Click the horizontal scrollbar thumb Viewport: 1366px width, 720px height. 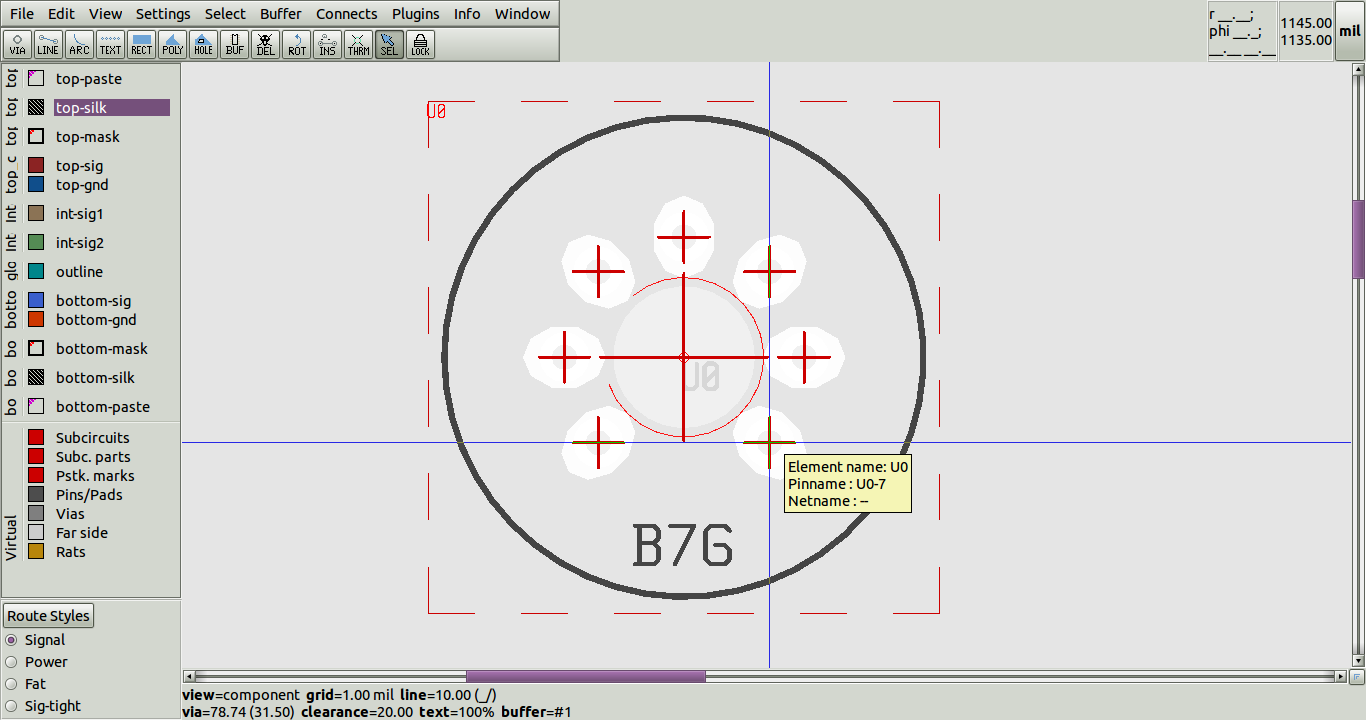[x=586, y=676]
